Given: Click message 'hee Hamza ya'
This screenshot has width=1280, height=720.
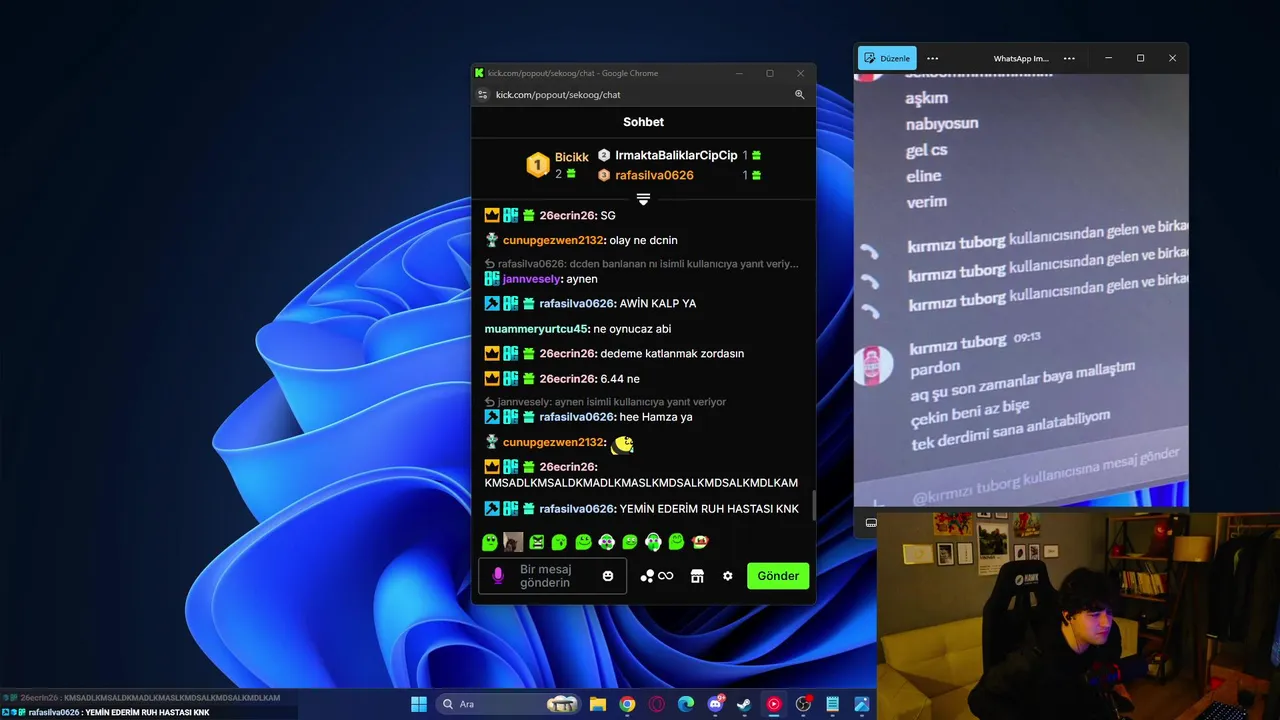Looking at the screenshot, I should [656, 417].
